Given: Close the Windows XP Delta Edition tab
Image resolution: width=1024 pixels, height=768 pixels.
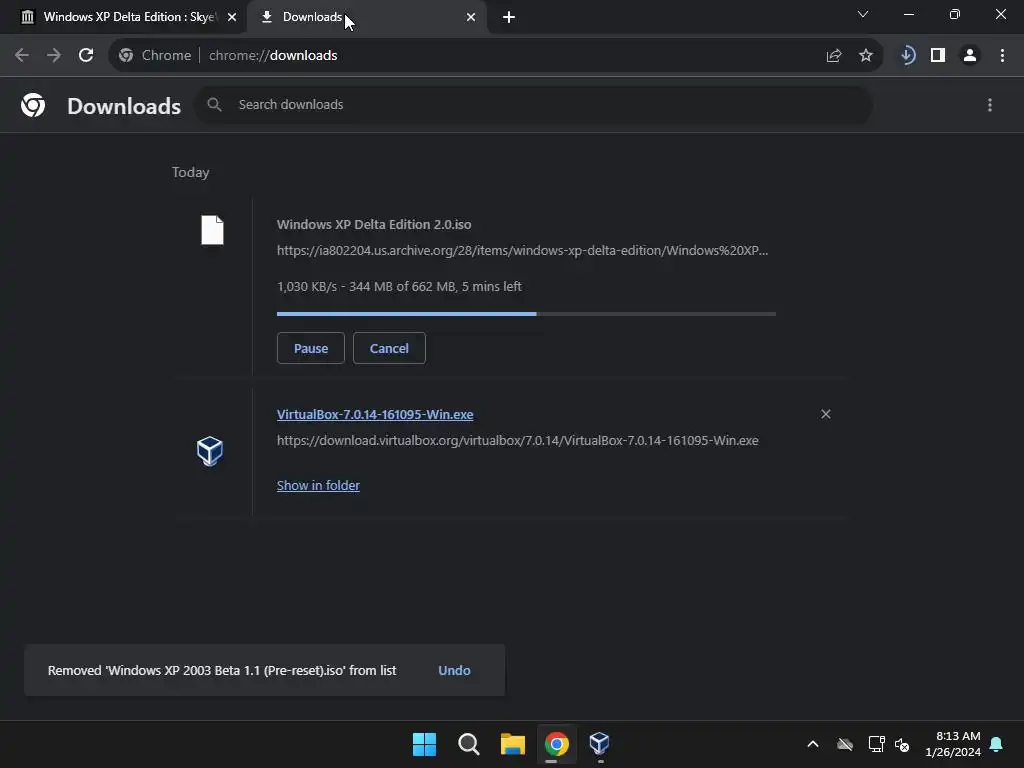Looking at the screenshot, I should tap(232, 17).
